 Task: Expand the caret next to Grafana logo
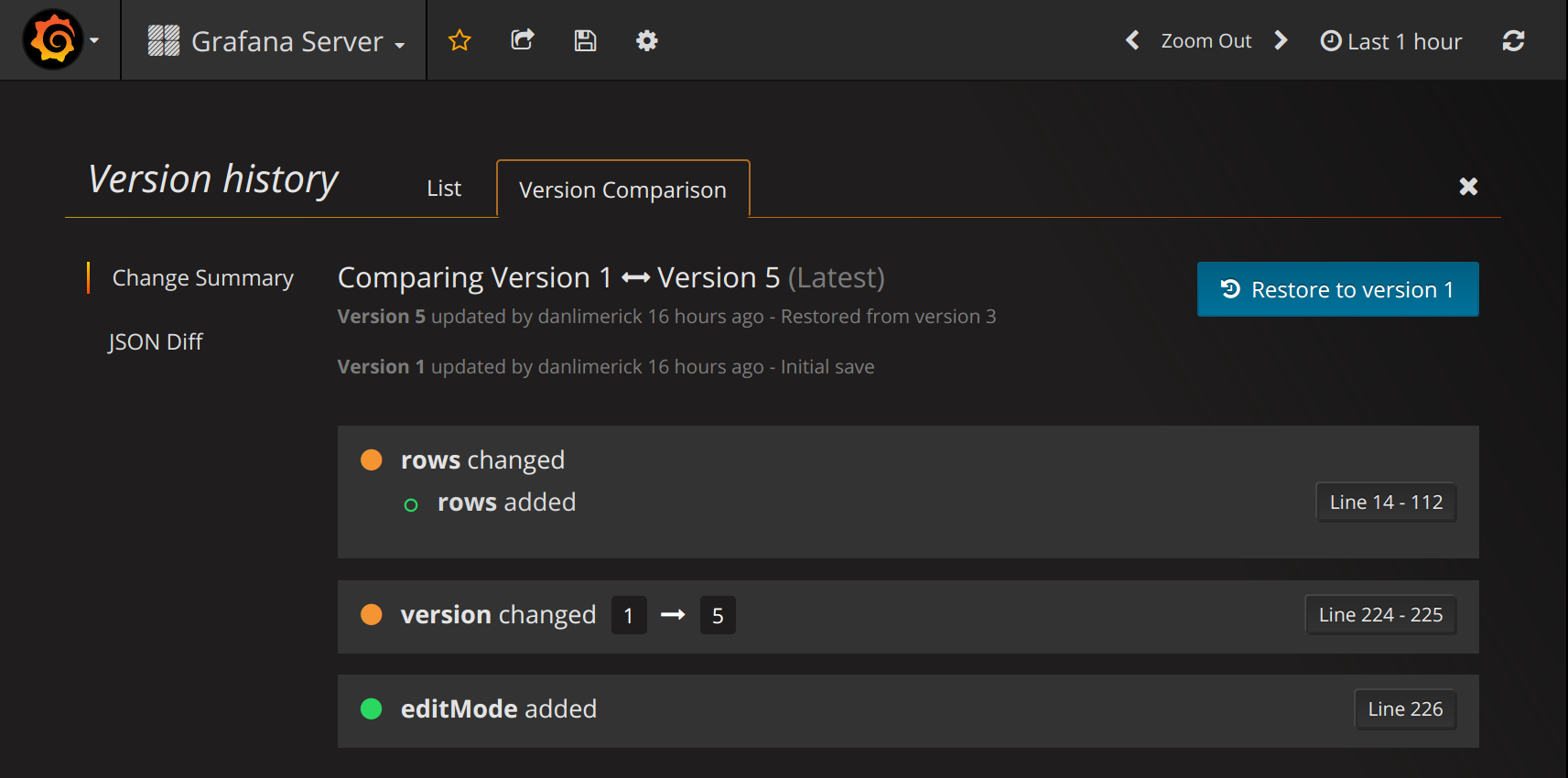[94, 40]
